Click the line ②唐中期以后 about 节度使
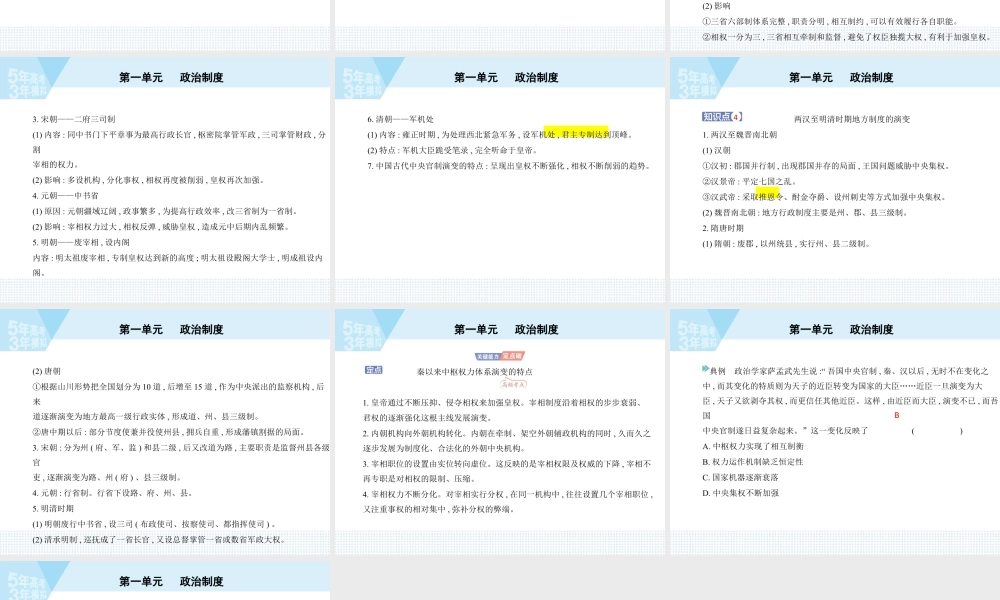This screenshot has width=1000, height=600. coord(170,432)
